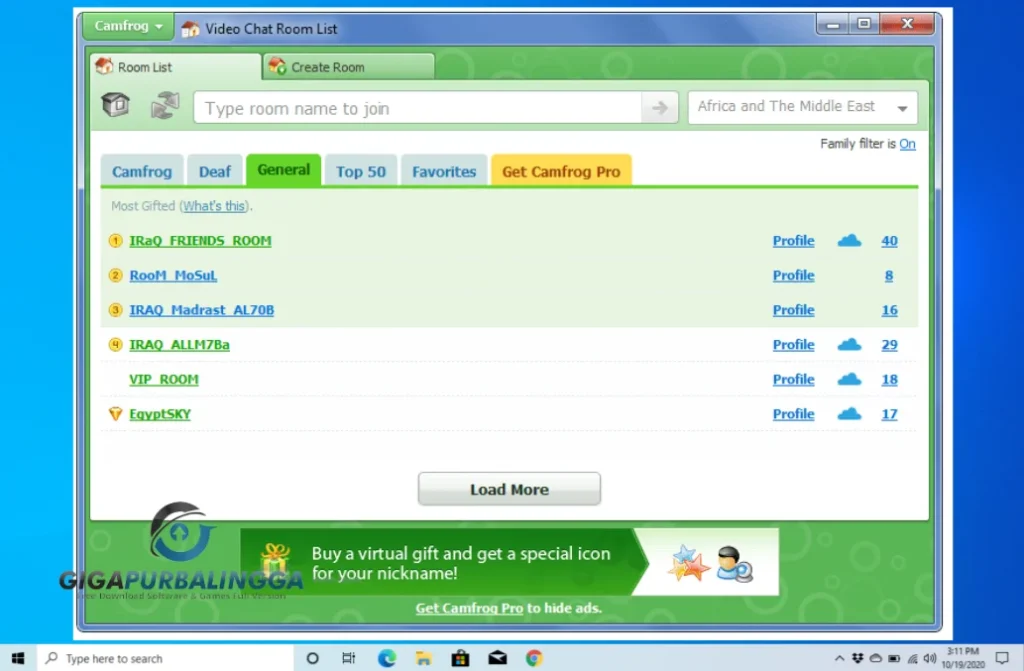The image size is (1024, 671).
Task: Click the cloud toggle beside VIP_ROOM
Action: (848, 379)
